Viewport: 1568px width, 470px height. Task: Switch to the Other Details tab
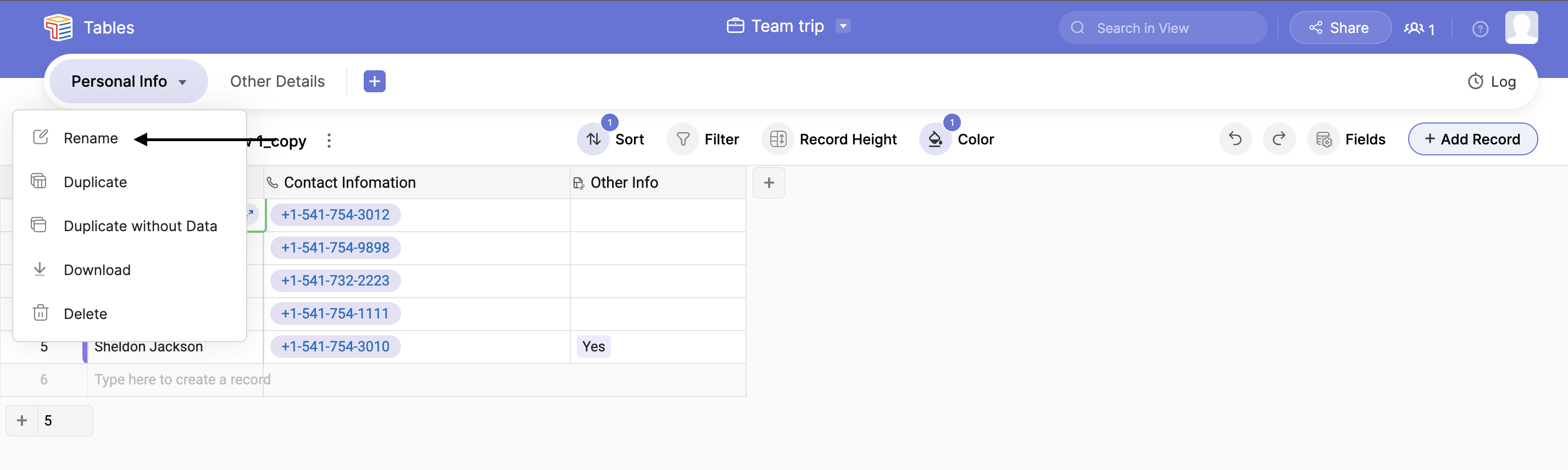(x=277, y=81)
